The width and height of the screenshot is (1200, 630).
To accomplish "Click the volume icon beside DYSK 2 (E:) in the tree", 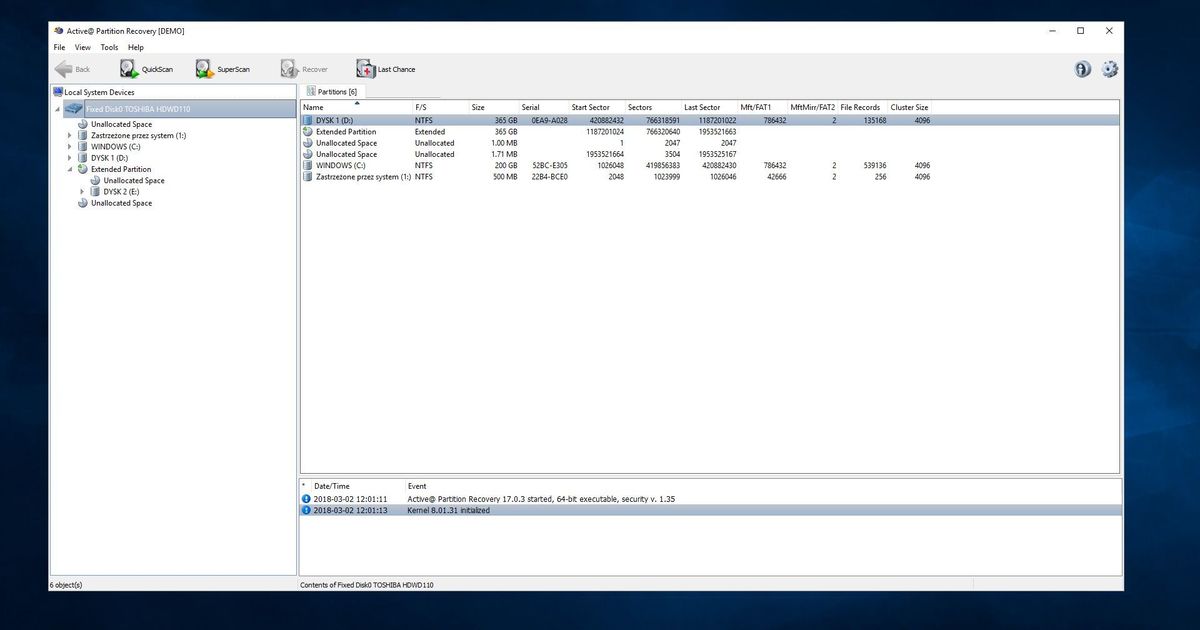I will click(x=96, y=191).
